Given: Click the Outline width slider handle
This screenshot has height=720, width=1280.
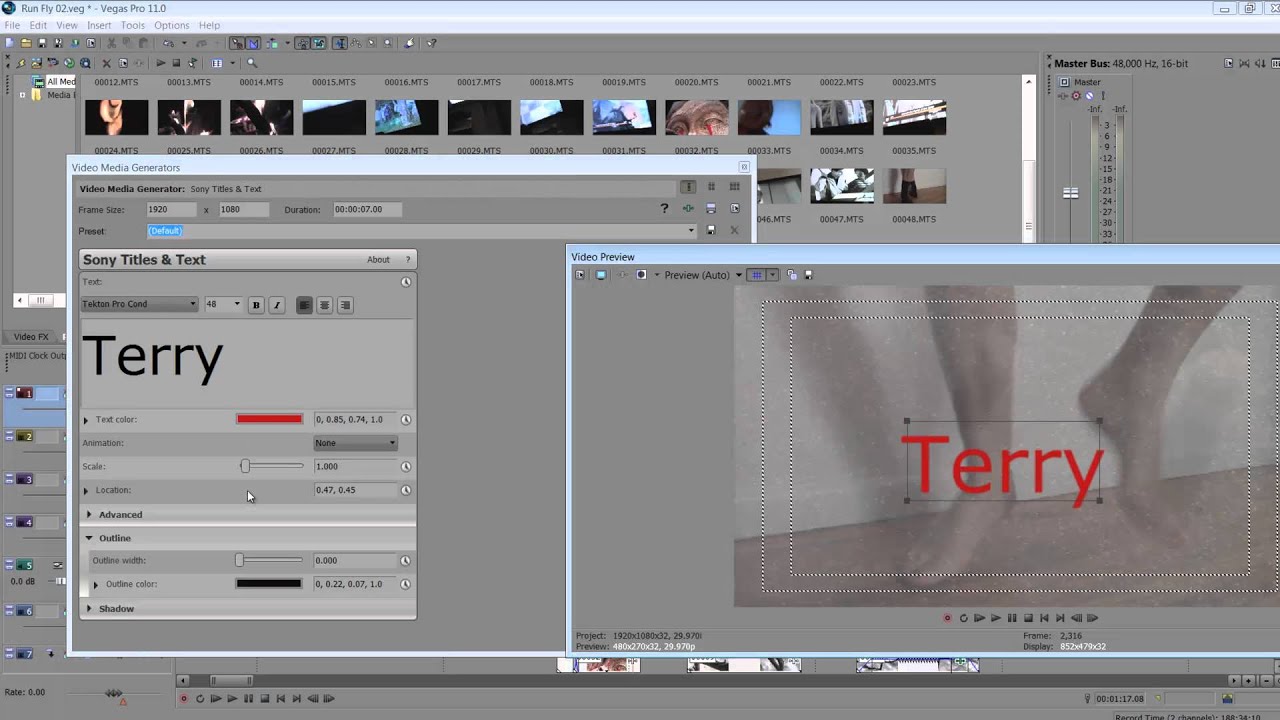Looking at the screenshot, I should click(x=239, y=560).
